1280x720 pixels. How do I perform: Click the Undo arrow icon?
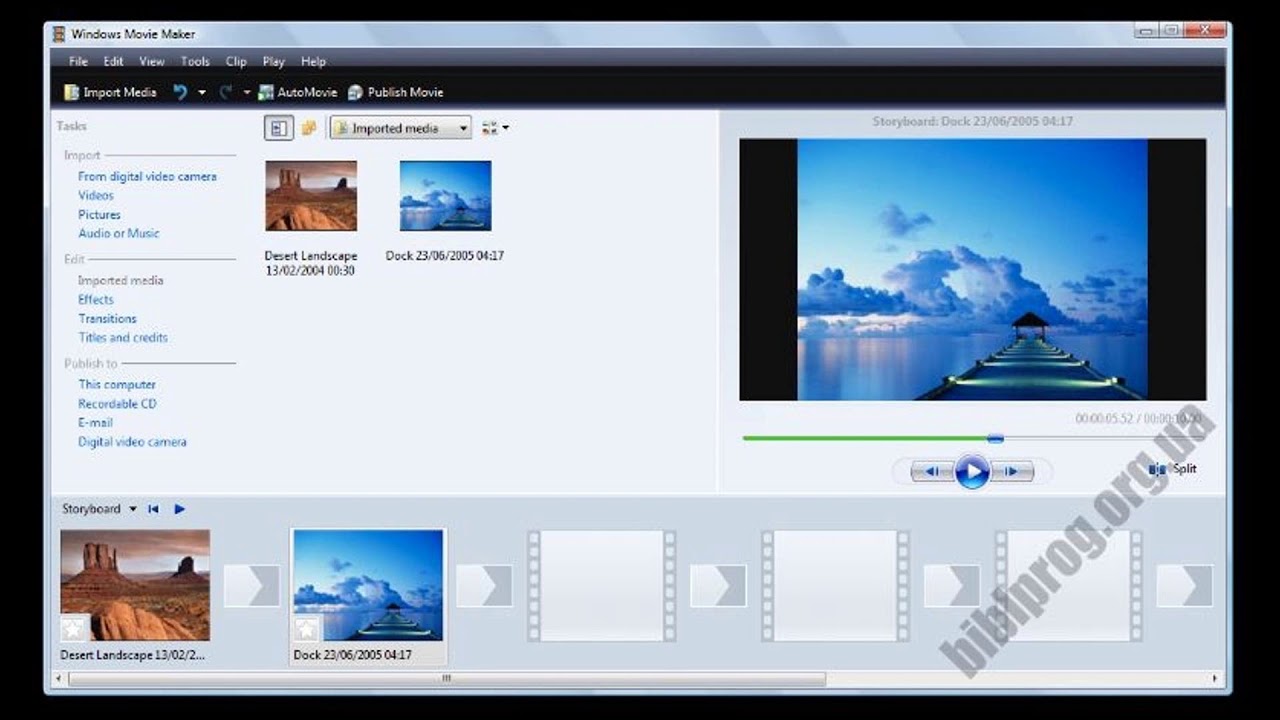(180, 92)
